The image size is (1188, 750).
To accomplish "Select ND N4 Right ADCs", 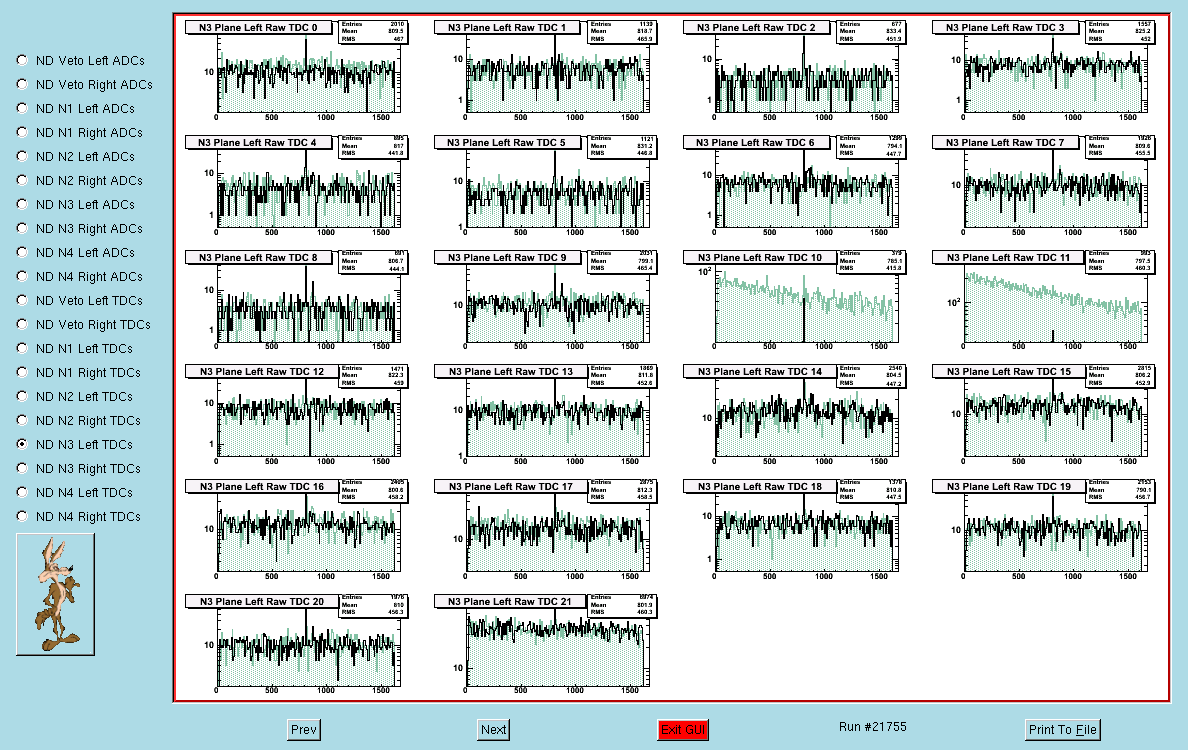I will (22, 277).
